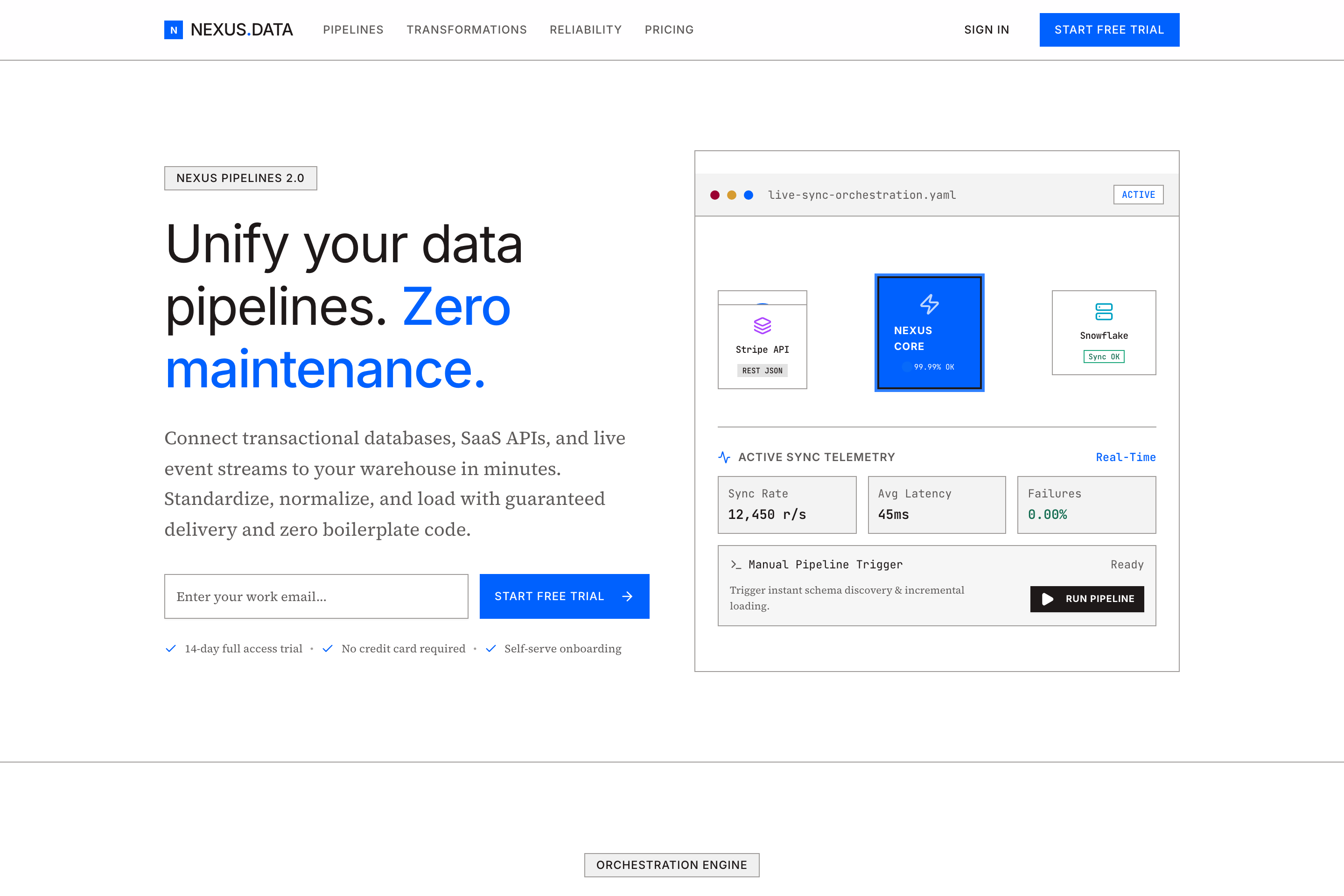1344x896 pixels.
Task: Click the Active Sync Telemetry heading
Action: (x=817, y=457)
